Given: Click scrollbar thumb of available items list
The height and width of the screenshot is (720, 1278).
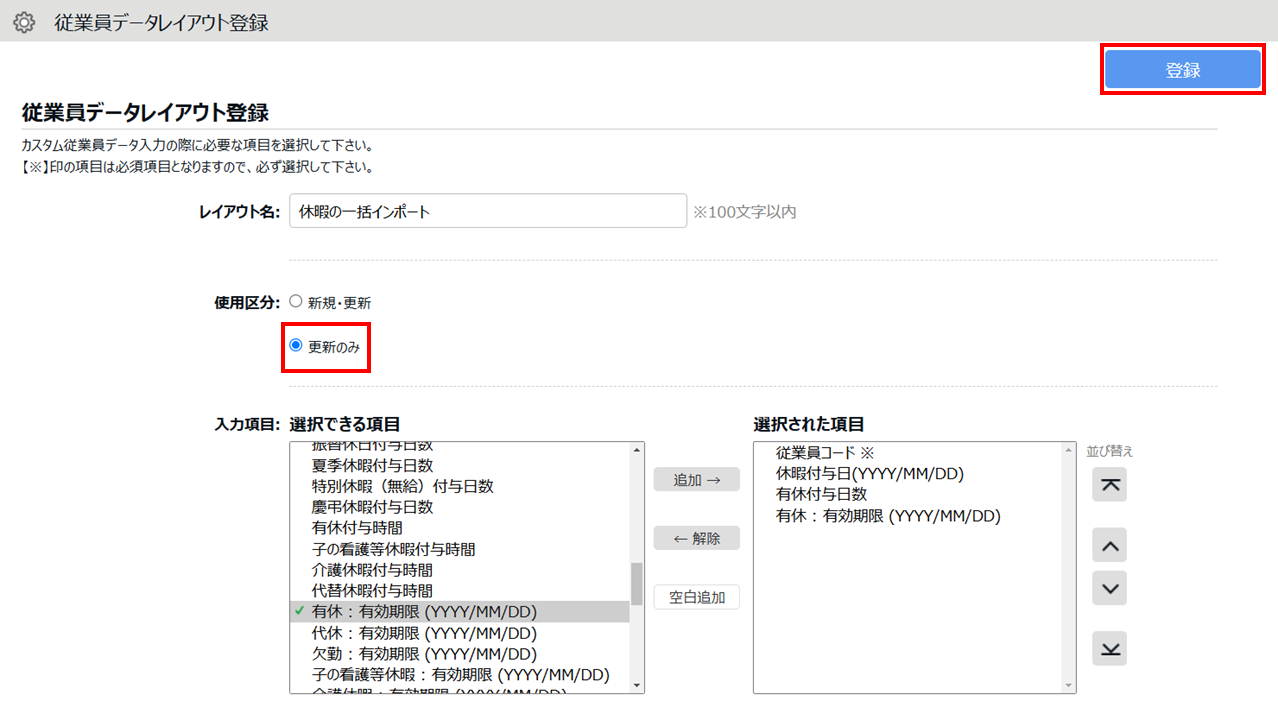Looking at the screenshot, I should (x=636, y=584).
